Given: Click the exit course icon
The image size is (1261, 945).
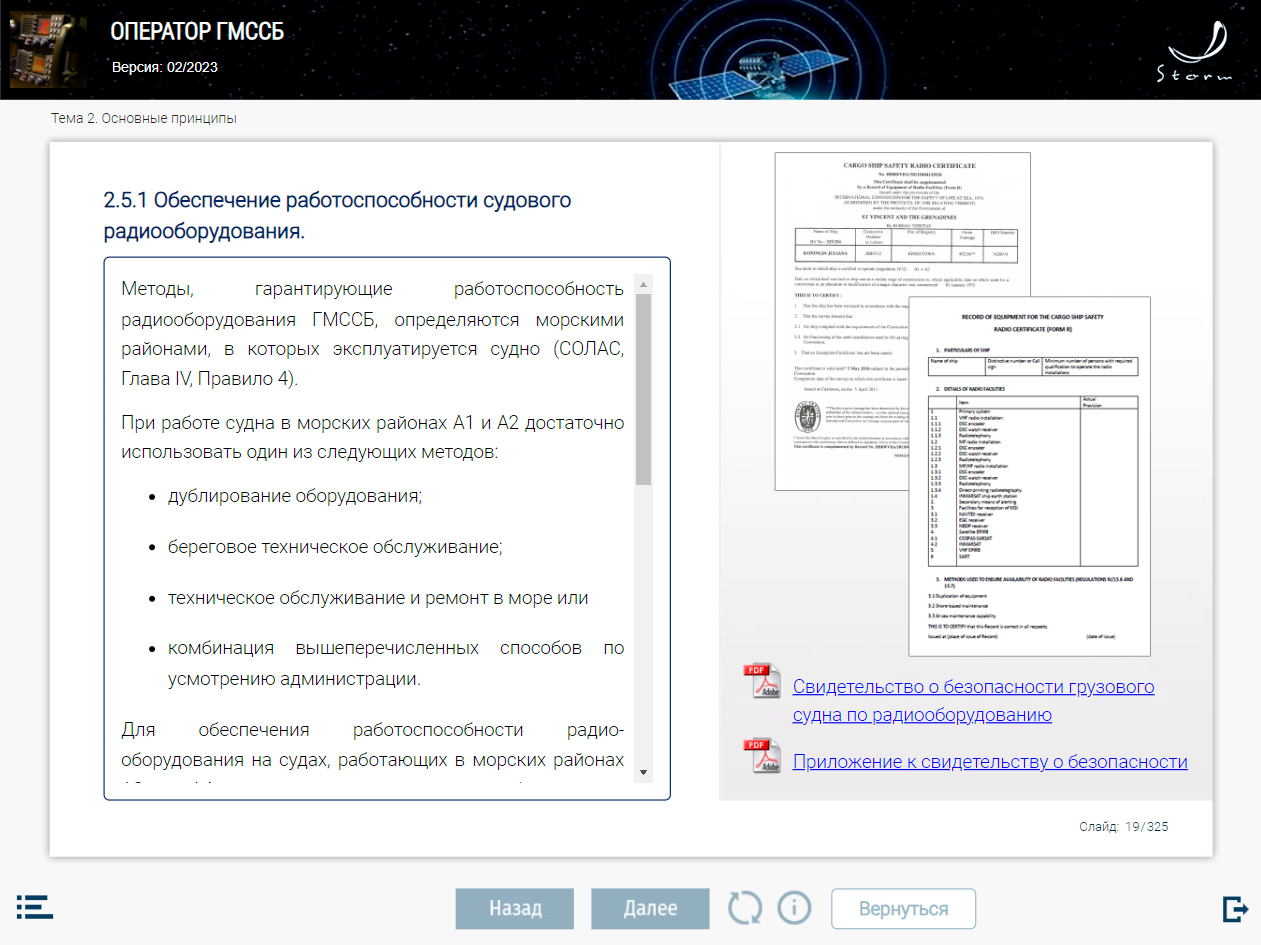Looking at the screenshot, I should click(1235, 909).
